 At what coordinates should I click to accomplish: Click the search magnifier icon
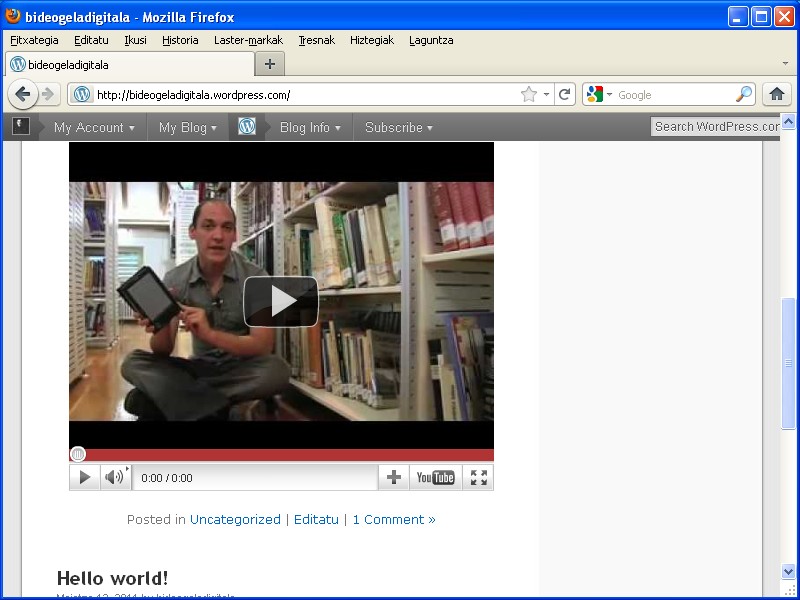point(744,94)
